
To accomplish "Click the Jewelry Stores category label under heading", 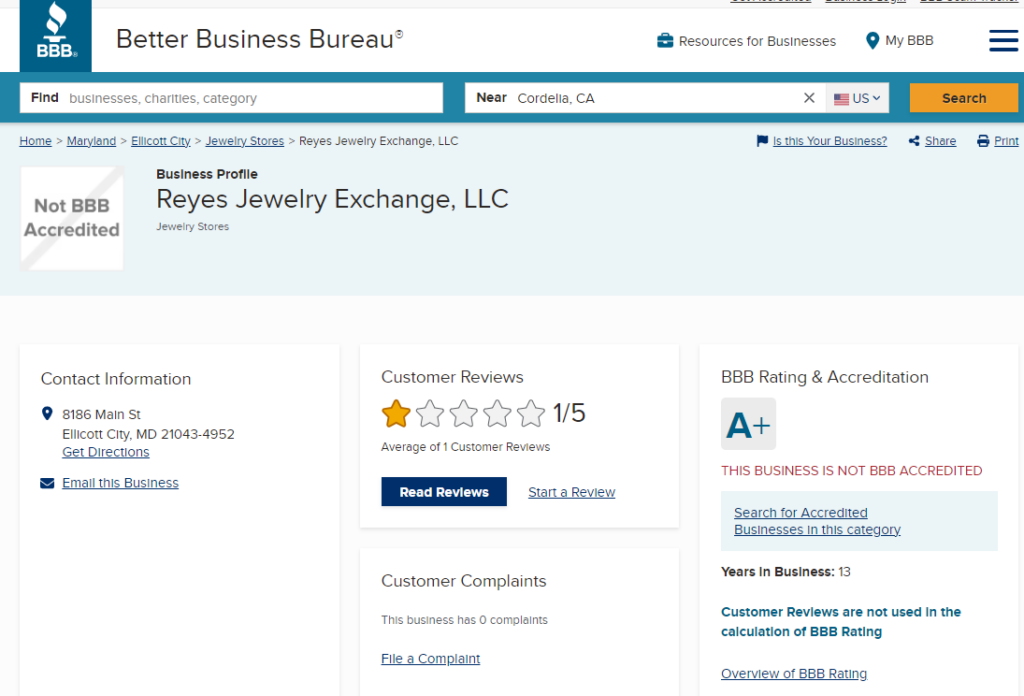I will 193,227.
